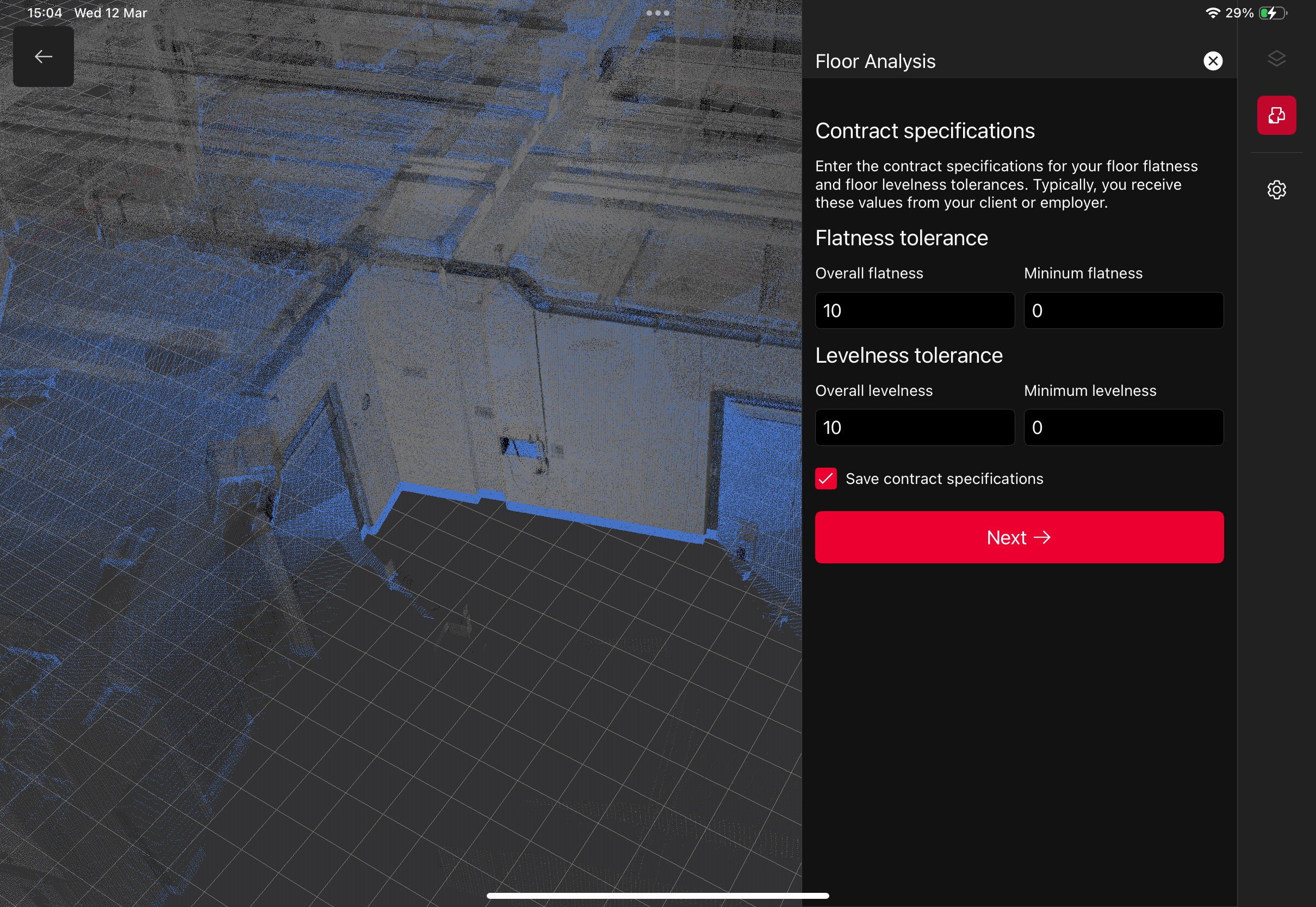Click the Overall flatness input field
Screen dimensions: 1316x907
(x=914, y=310)
